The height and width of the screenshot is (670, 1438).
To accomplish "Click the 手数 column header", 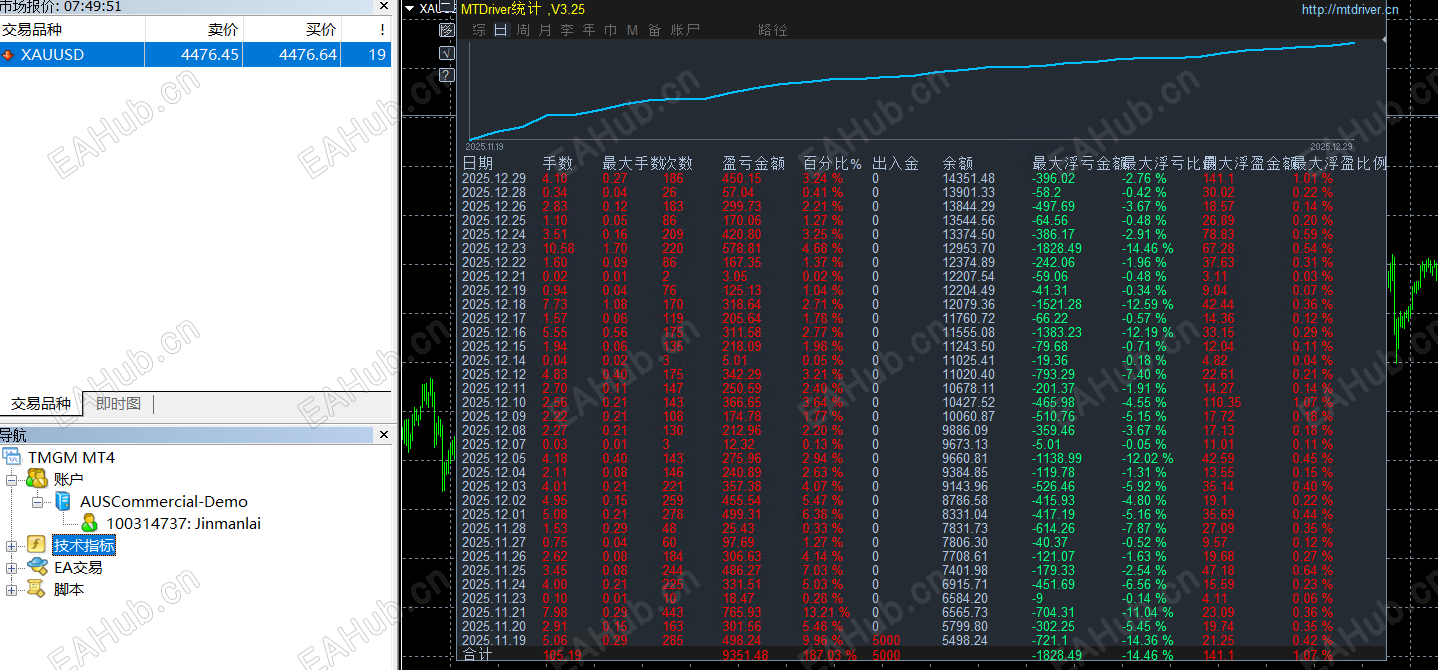I will [x=558, y=163].
